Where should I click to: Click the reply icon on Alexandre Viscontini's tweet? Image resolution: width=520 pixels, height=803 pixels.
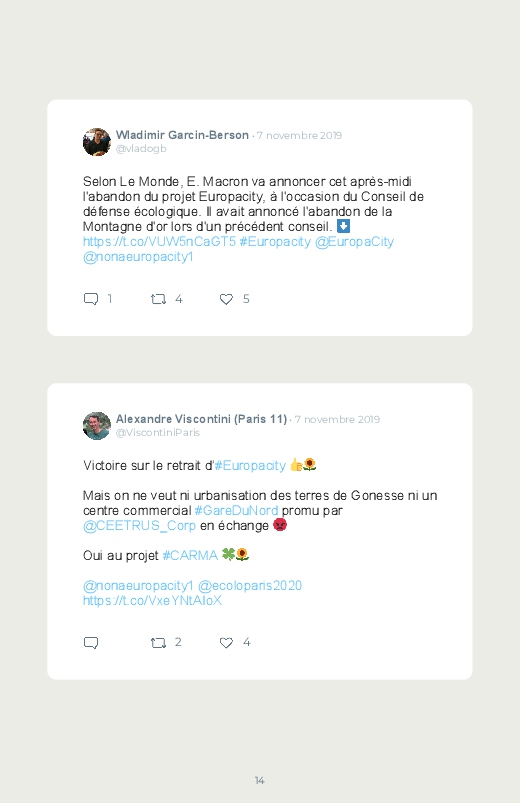coord(91,643)
